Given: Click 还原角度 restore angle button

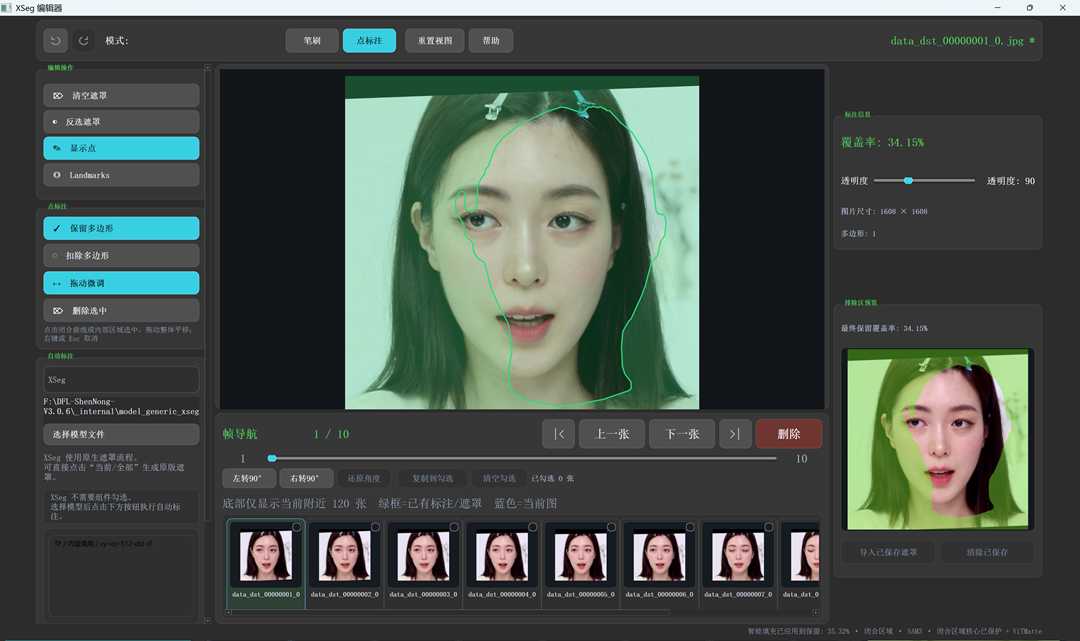Looking at the screenshot, I should pos(364,478).
